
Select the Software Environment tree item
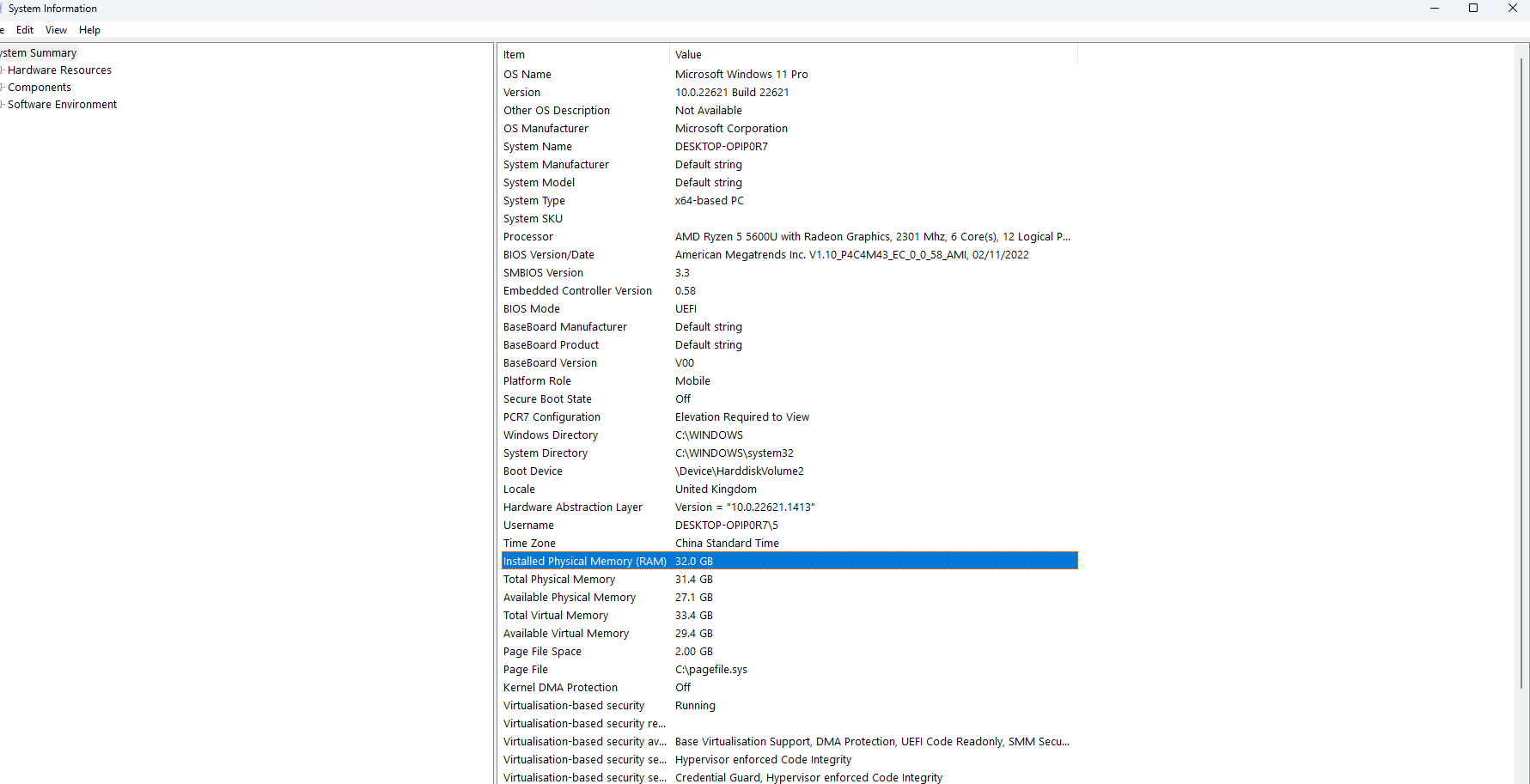62,105
